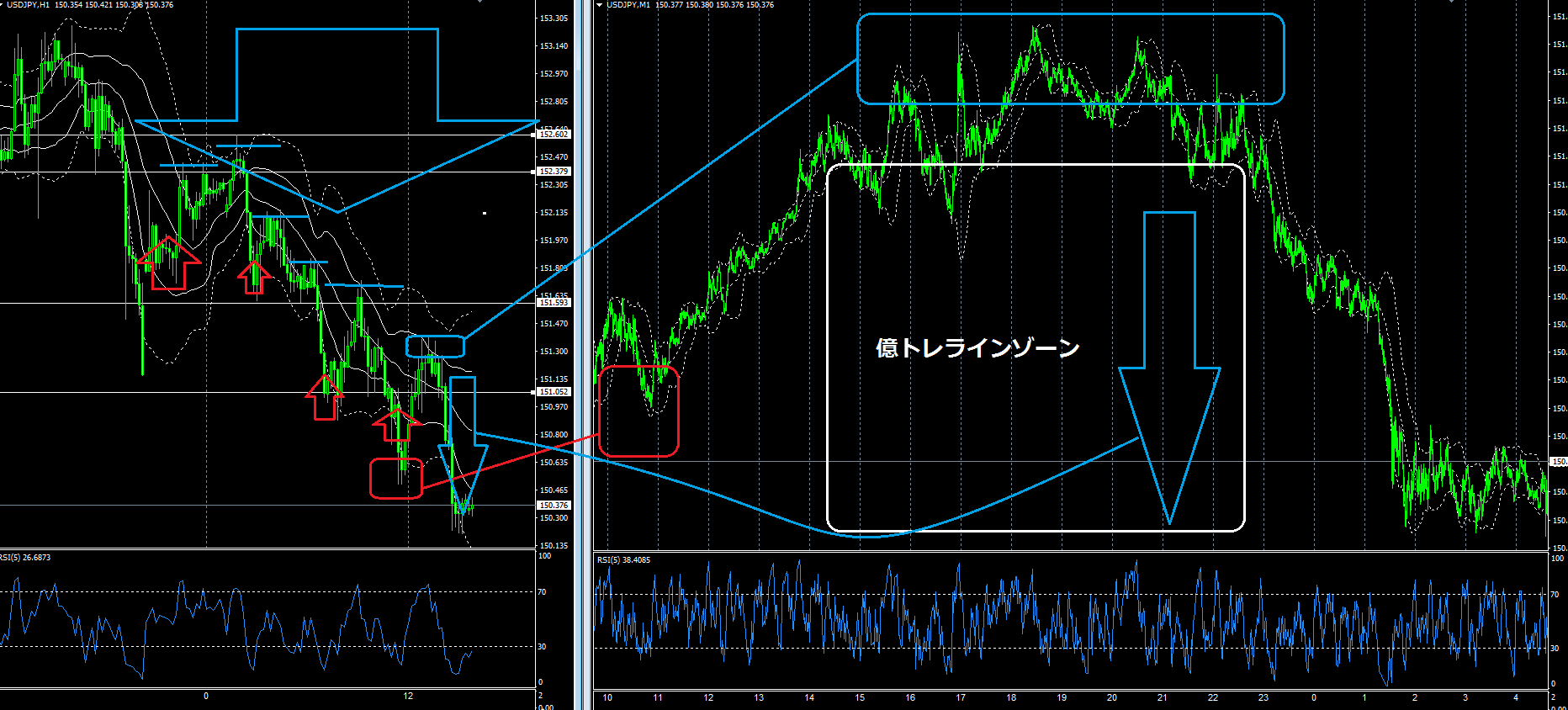The height and width of the screenshot is (710, 1568).
Task: Click the 150.300 value on the price scale
Action: coord(554,518)
